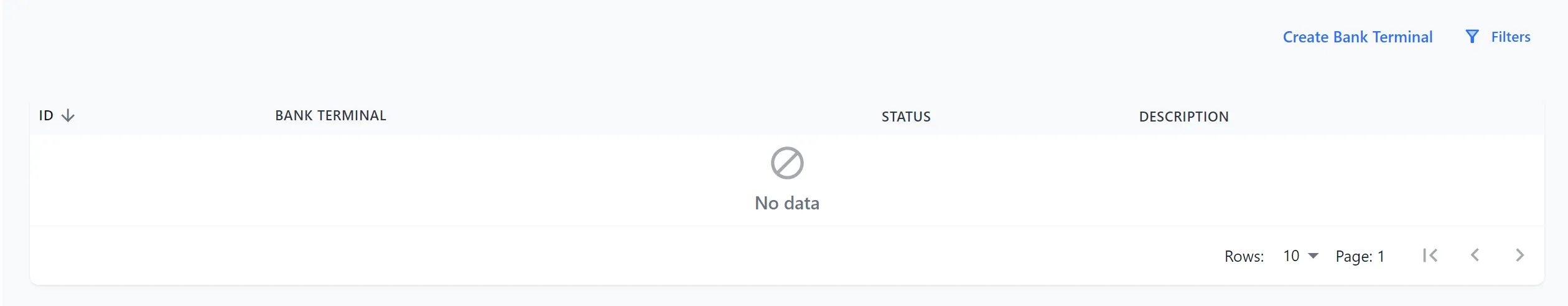Toggle the ID sort direction arrow
Image resolution: width=1568 pixels, height=306 pixels.
pos(68,116)
